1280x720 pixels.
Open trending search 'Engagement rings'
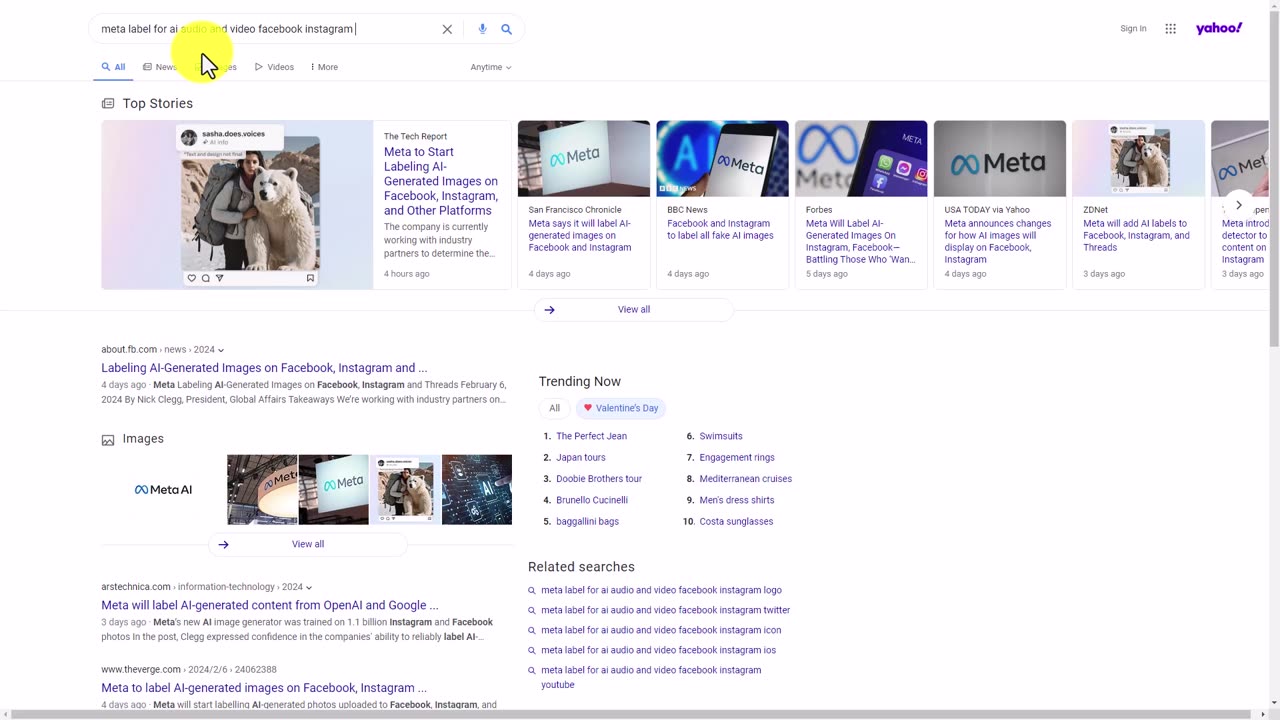(737, 458)
